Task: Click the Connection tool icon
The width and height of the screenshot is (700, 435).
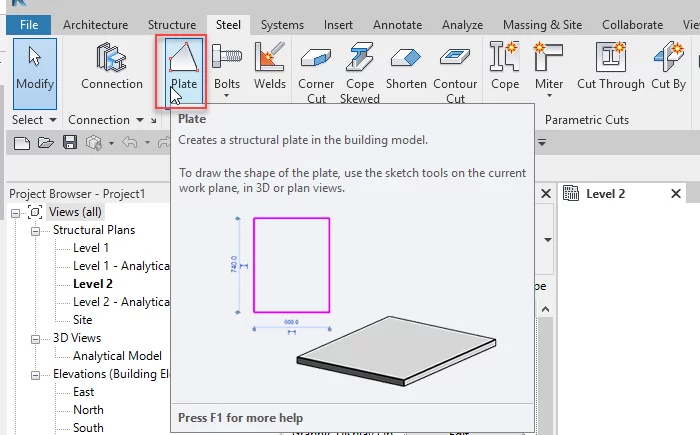Action: [112, 68]
